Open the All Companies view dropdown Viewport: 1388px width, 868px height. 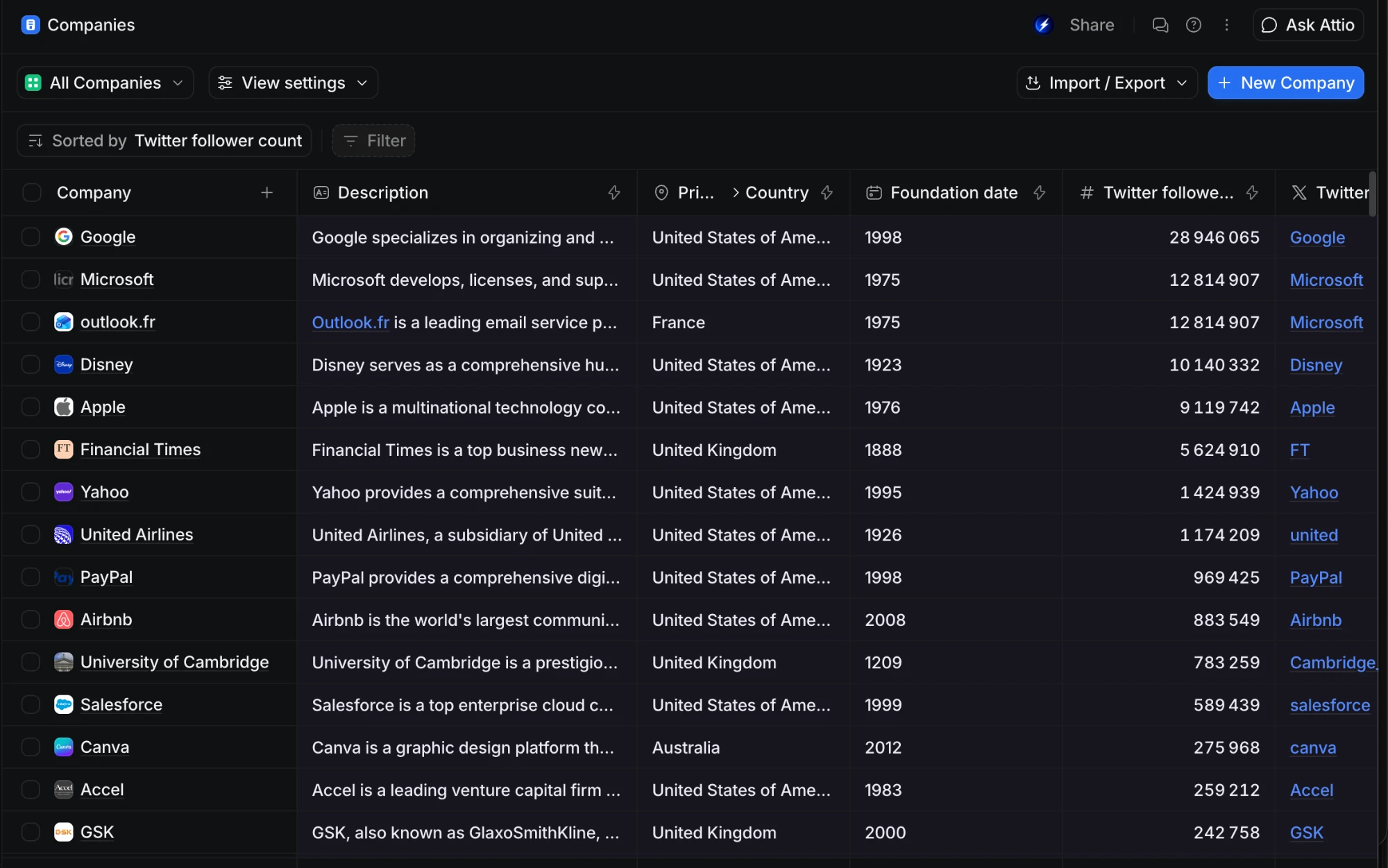coord(105,83)
